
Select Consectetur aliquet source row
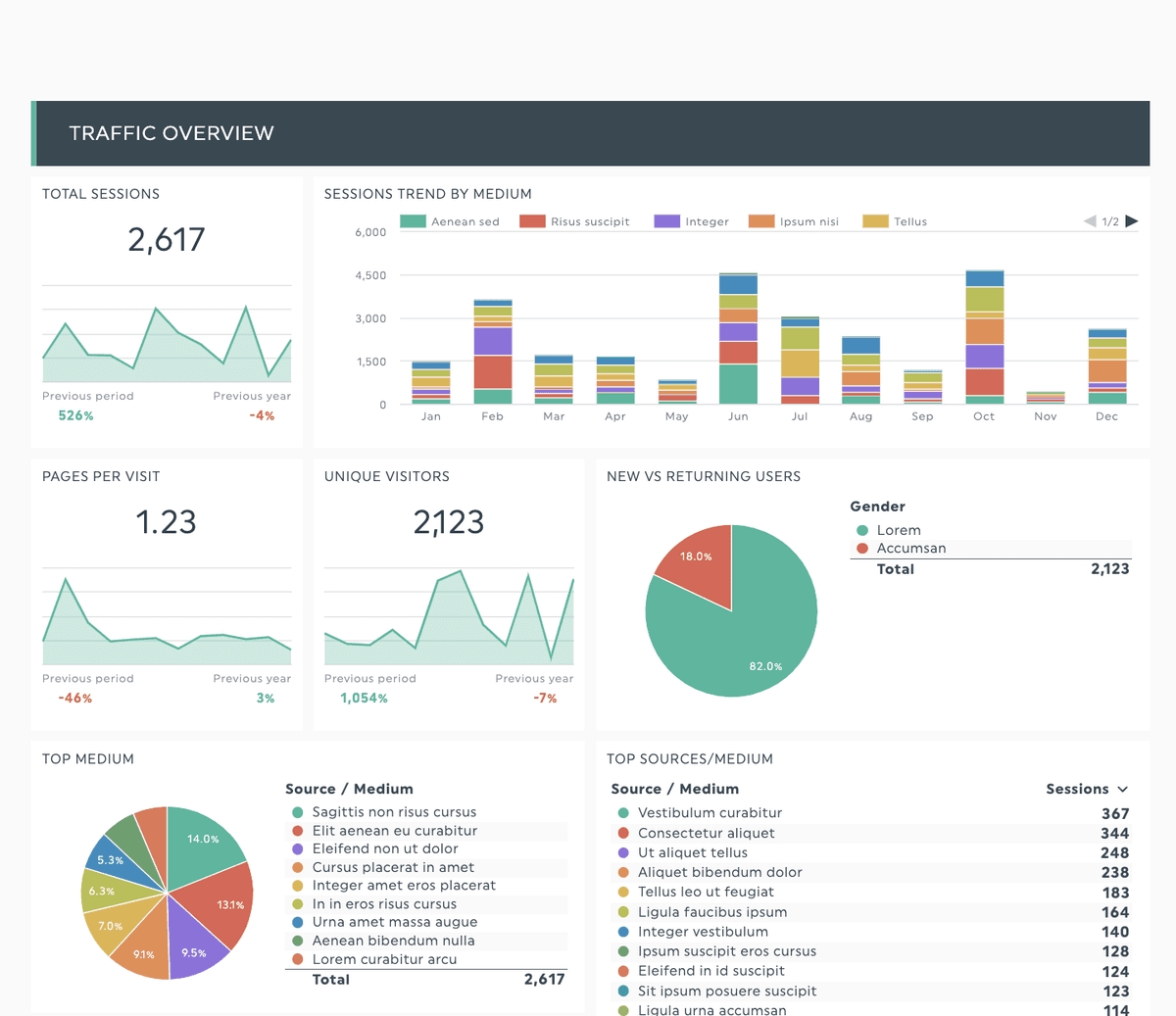[x=871, y=833]
